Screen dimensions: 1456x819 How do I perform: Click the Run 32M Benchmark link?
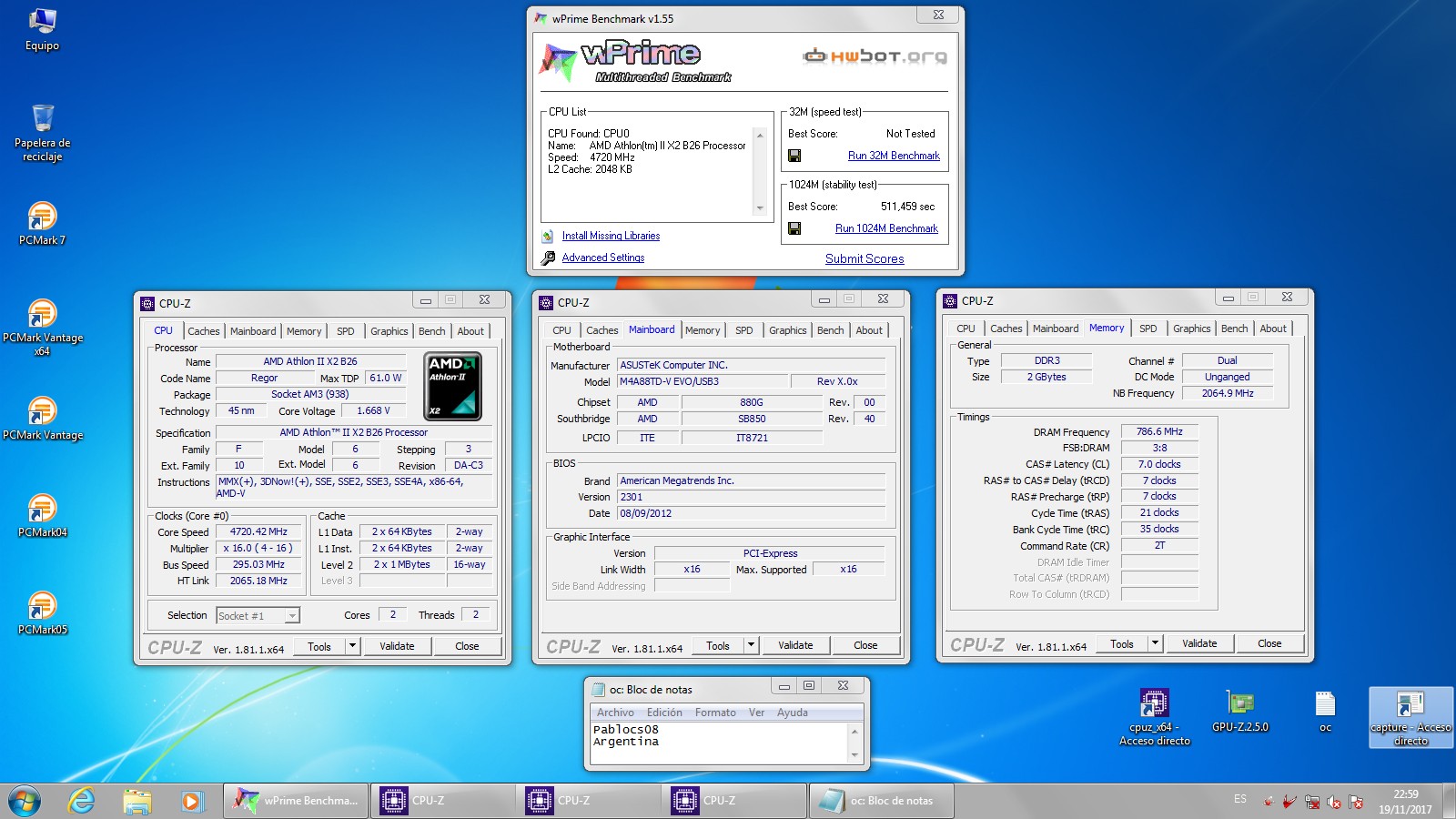tap(894, 156)
